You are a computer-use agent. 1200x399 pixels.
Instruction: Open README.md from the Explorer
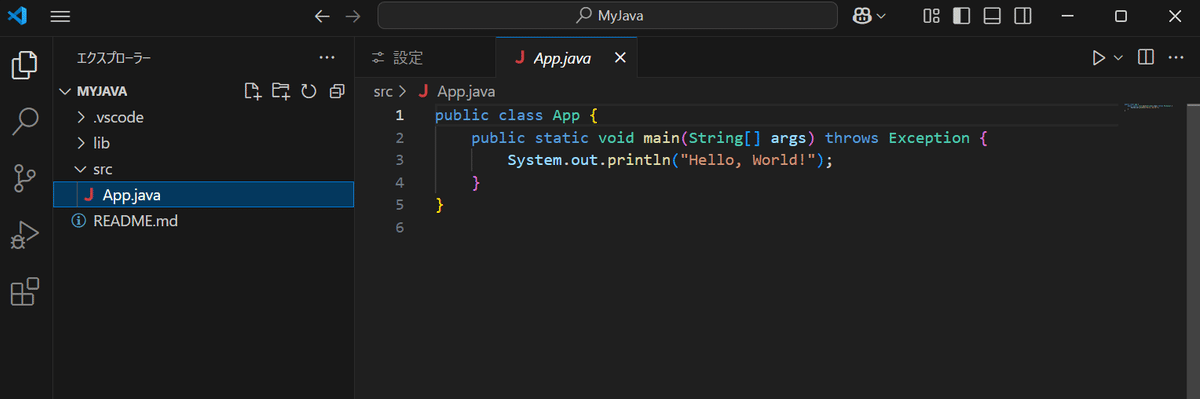coord(203,221)
